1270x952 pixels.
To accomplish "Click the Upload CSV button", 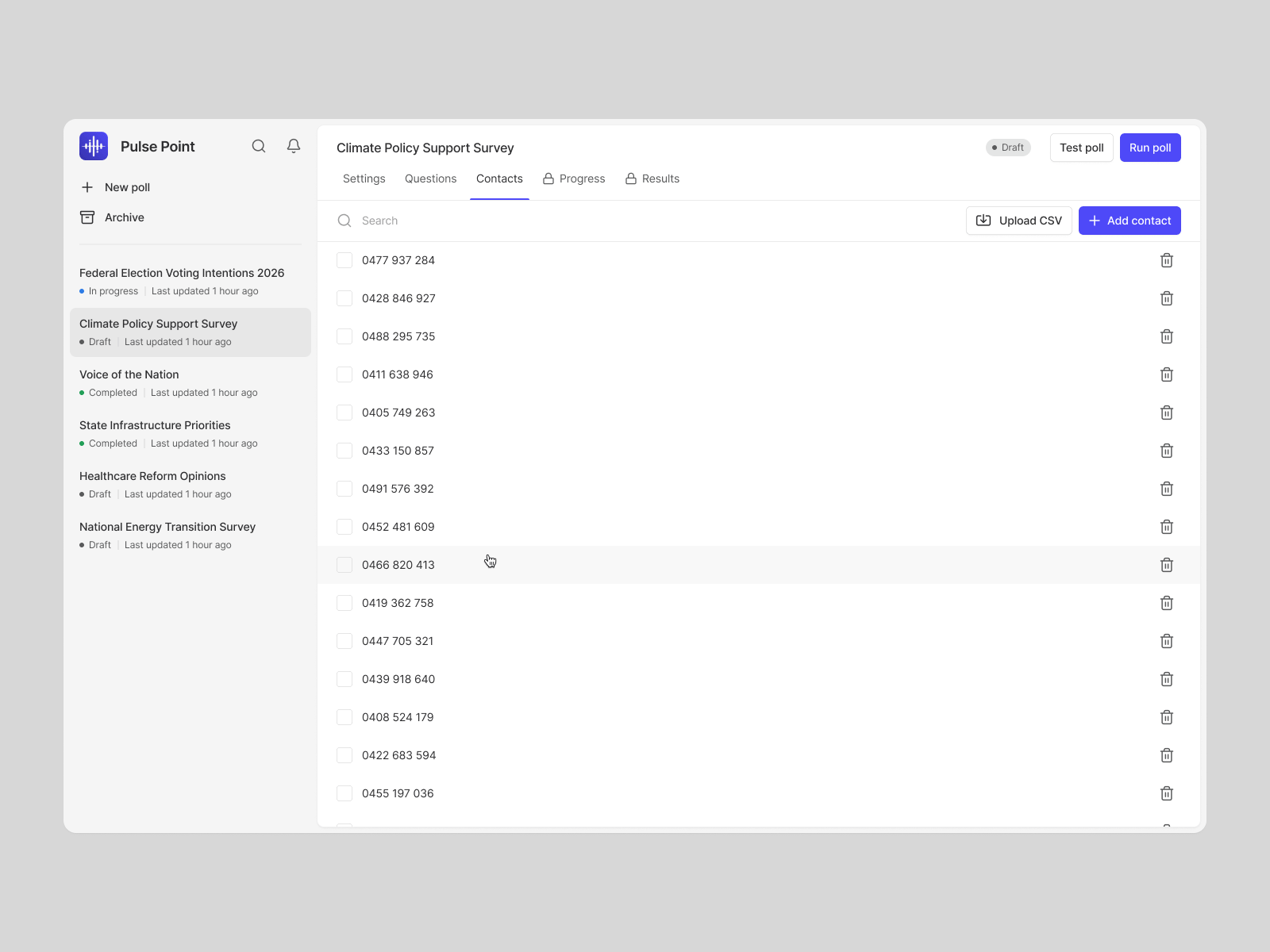I will click(1019, 221).
